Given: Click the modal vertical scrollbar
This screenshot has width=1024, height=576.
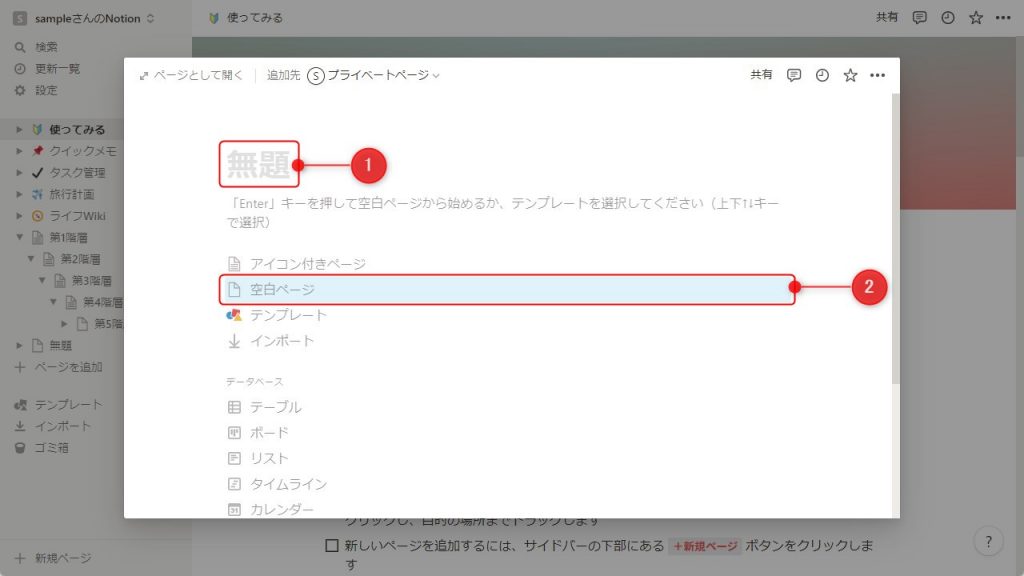Looking at the screenshot, I should [895, 238].
